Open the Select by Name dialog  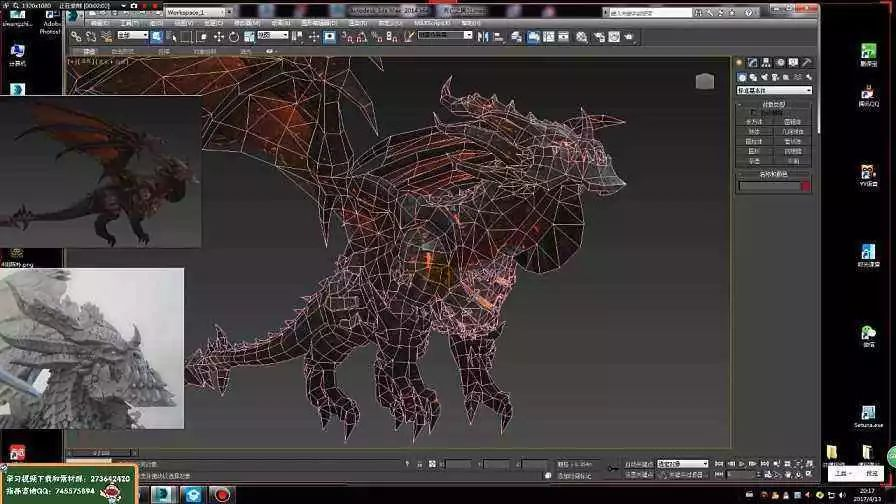pos(171,37)
